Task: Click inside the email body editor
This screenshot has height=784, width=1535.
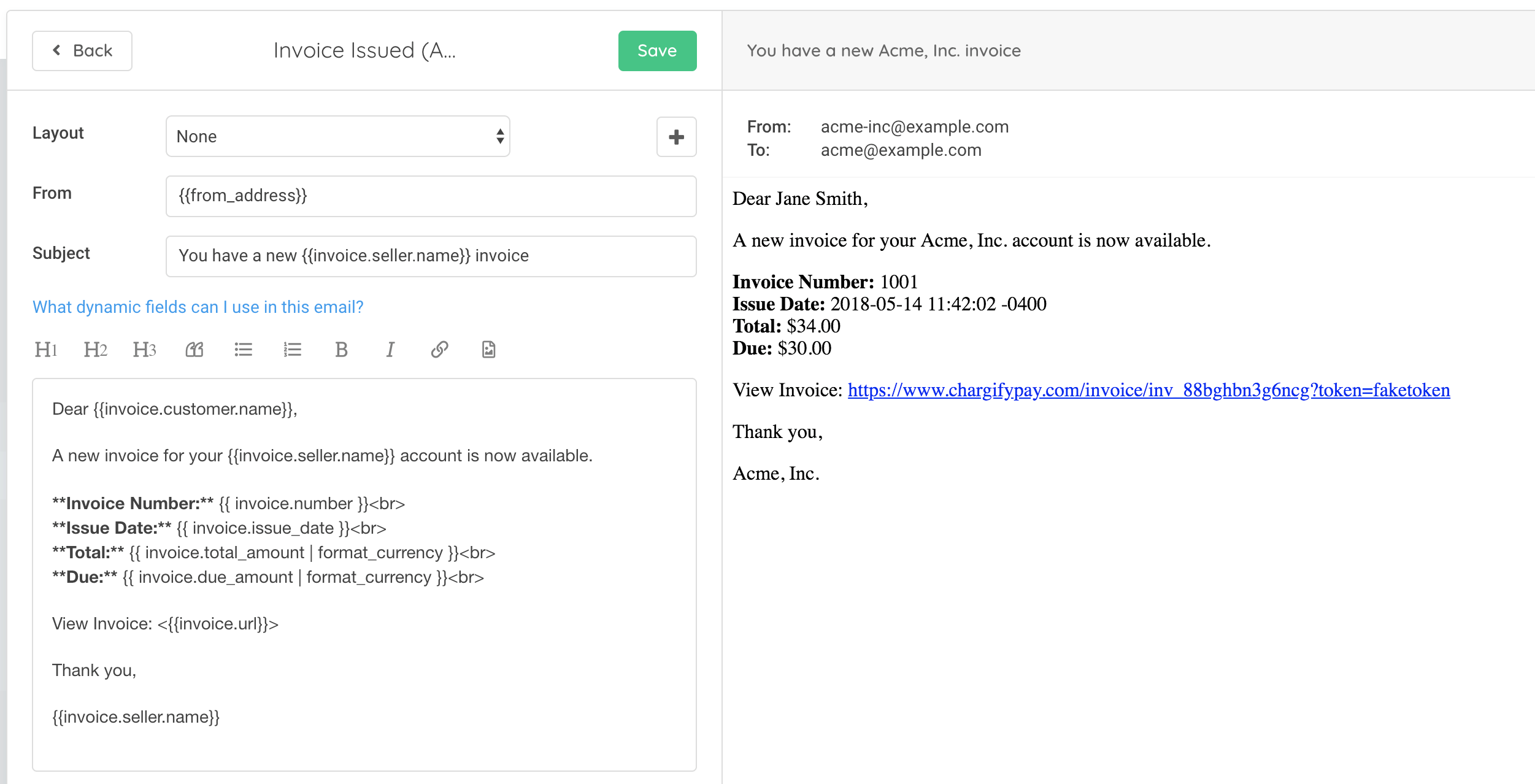Action: point(364,575)
